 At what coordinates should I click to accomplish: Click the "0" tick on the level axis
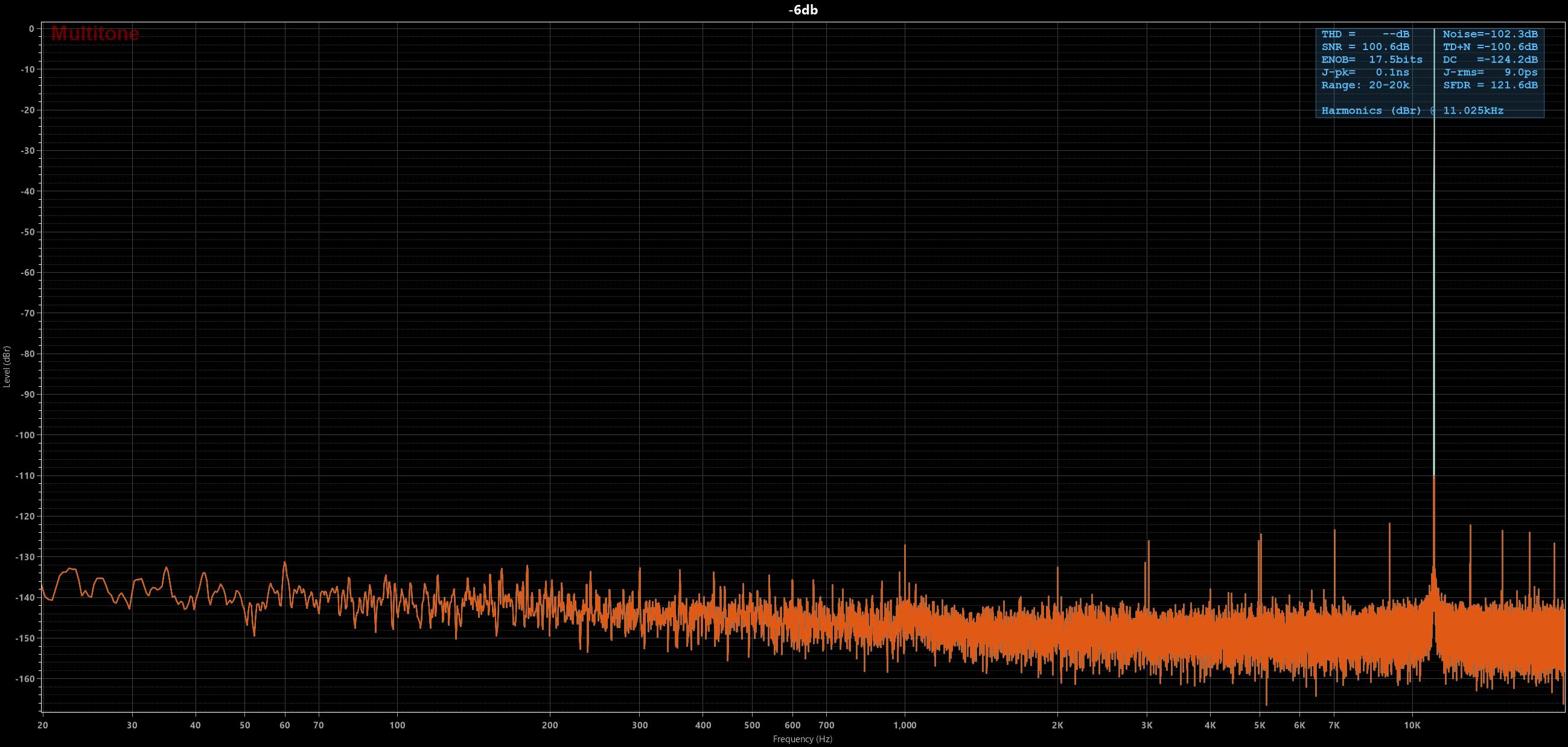(31, 28)
